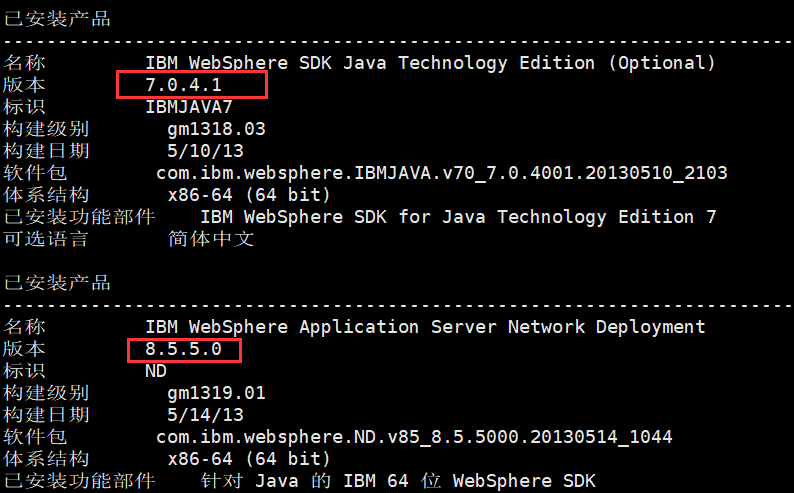This screenshot has width=794, height=493.
Task: Click the SDK product name 'IBM WebSphere SDK Java Technology Edition (Optional)'
Action: [x=430, y=63]
